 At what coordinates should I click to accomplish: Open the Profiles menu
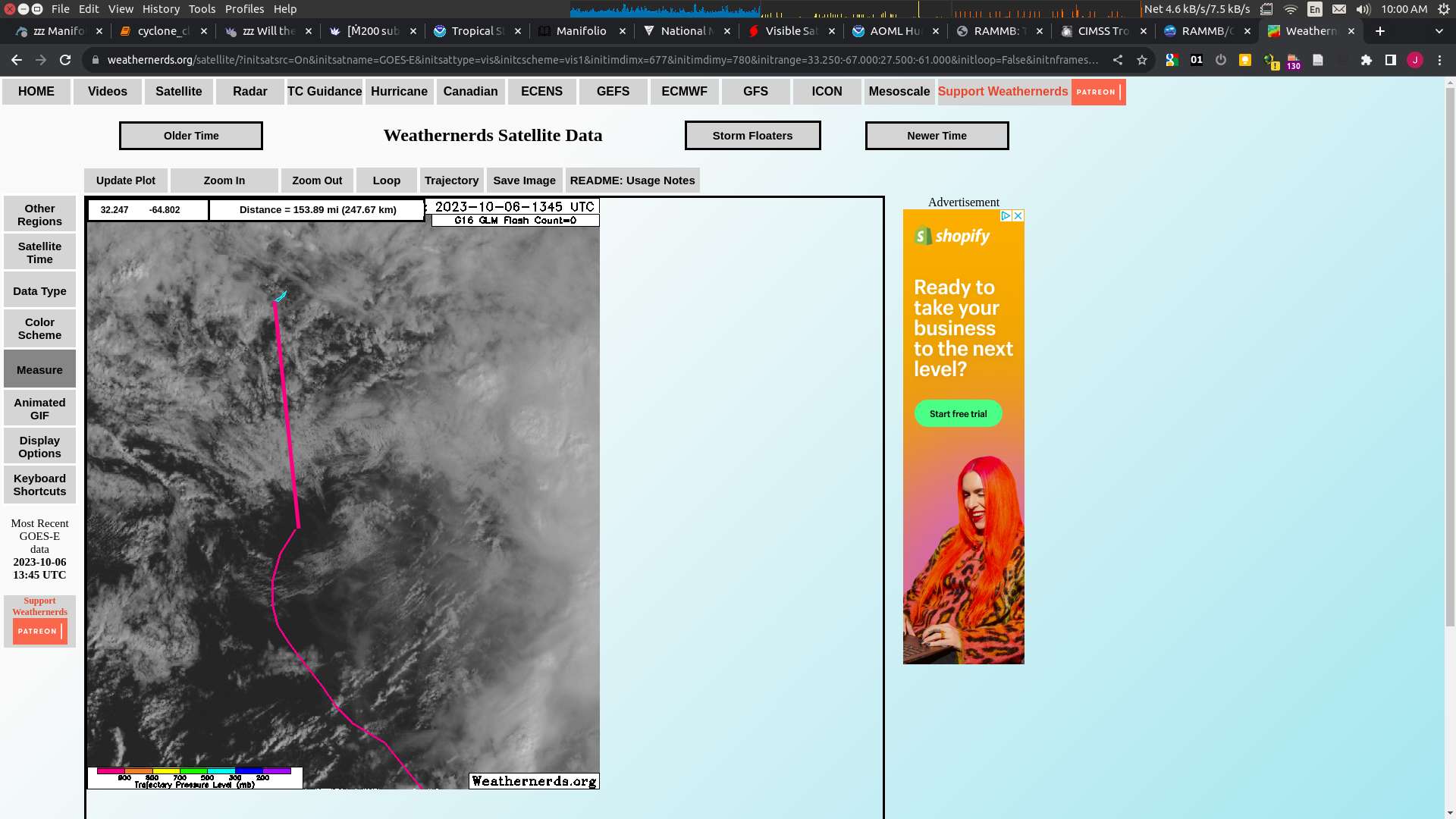[x=244, y=9]
